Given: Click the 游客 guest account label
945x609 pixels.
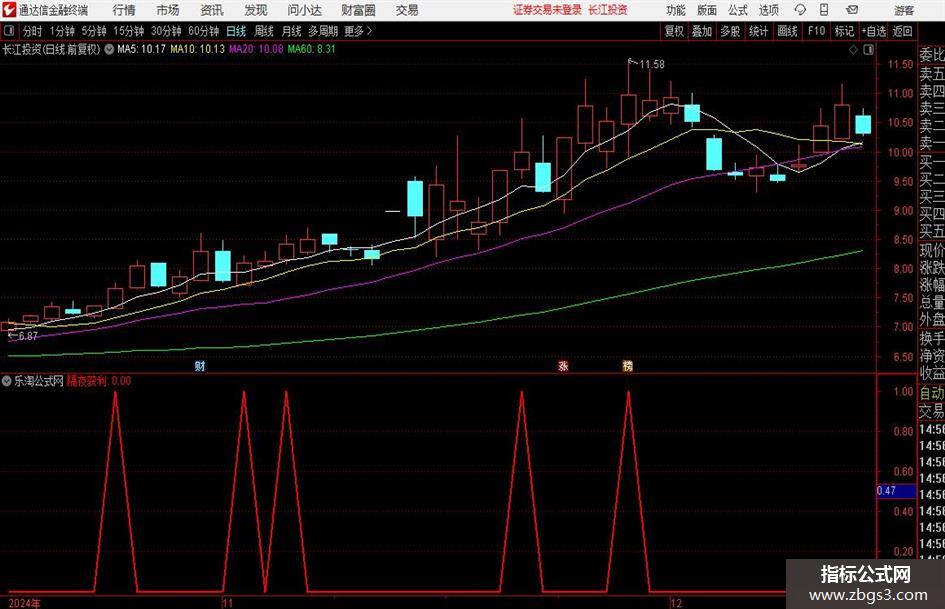Looking at the screenshot, I should click(x=903, y=10).
